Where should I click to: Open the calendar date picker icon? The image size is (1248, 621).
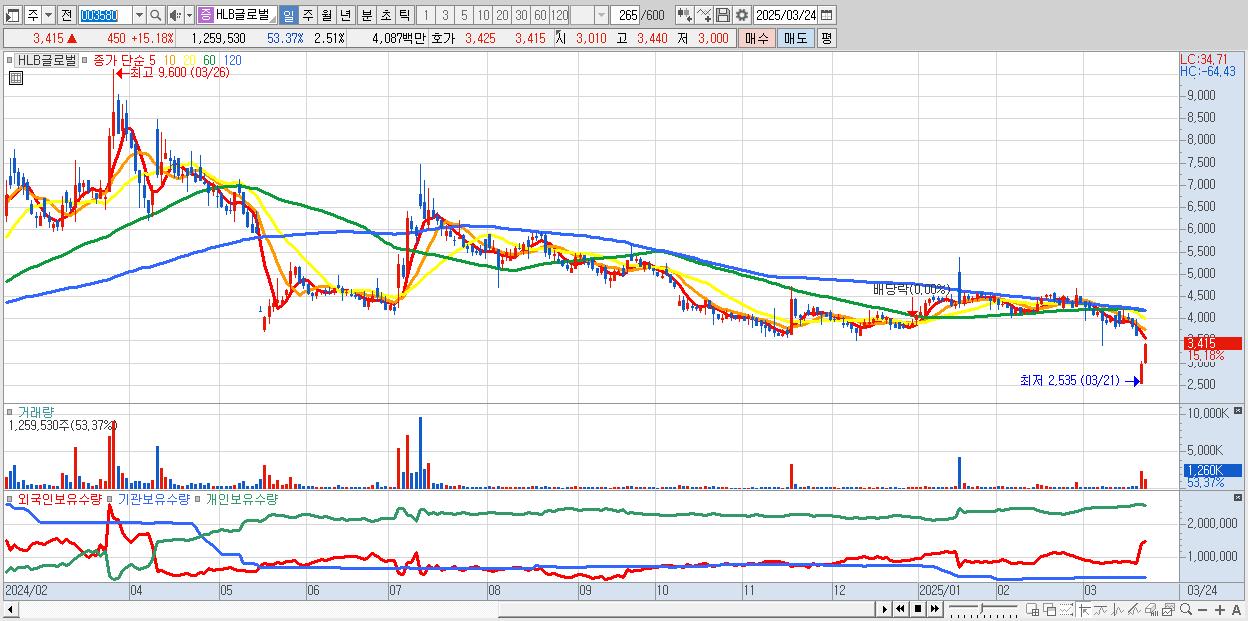click(x=826, y=16)
